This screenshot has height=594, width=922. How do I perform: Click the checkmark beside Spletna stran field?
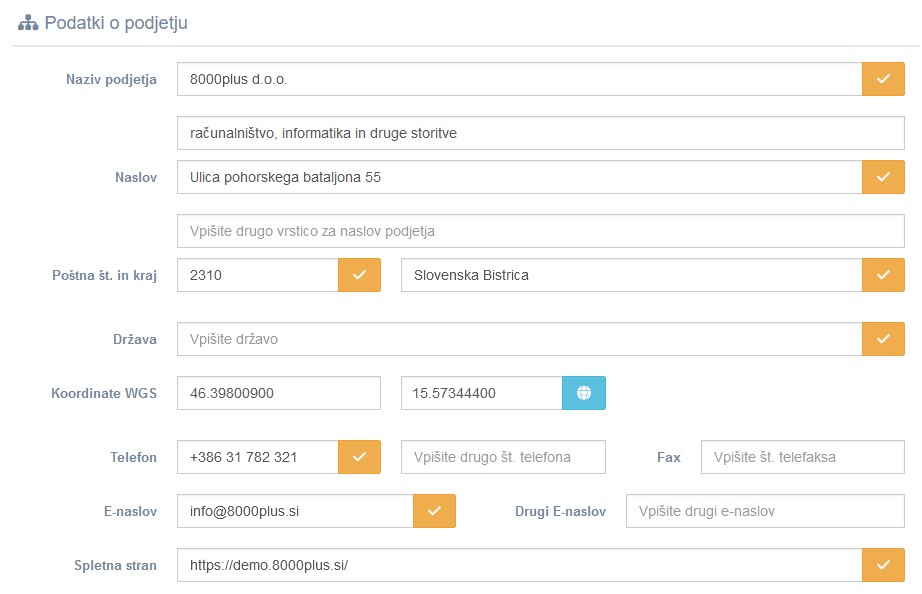click(x=883, y=565)
